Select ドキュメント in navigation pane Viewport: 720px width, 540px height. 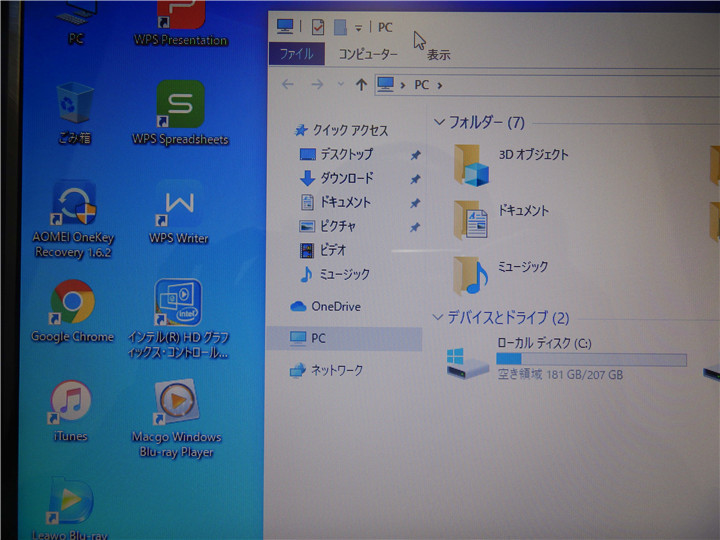pyautogui.click(x=335, y=202)
